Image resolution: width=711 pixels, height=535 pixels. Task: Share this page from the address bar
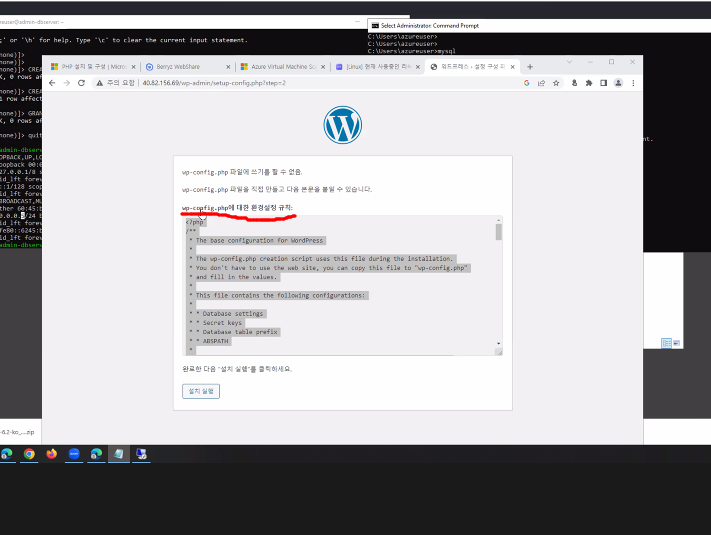tap(541, 83)
